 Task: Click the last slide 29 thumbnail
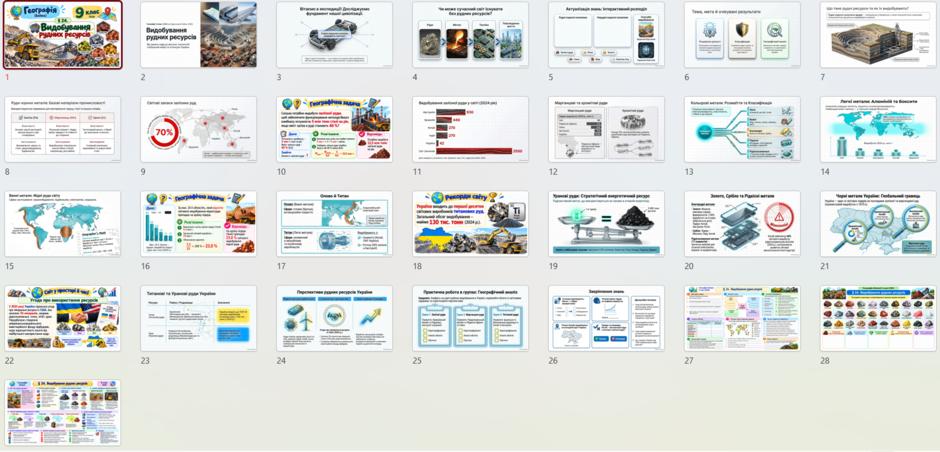(x=63, y=412)
